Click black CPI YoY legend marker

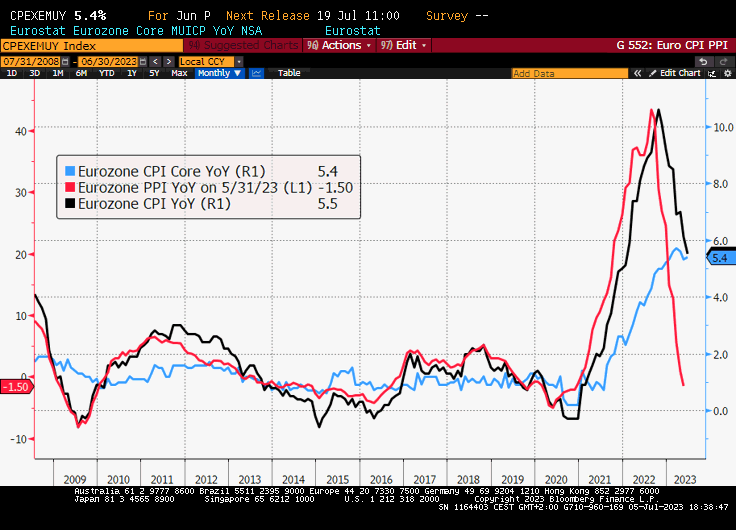[70, 203]
